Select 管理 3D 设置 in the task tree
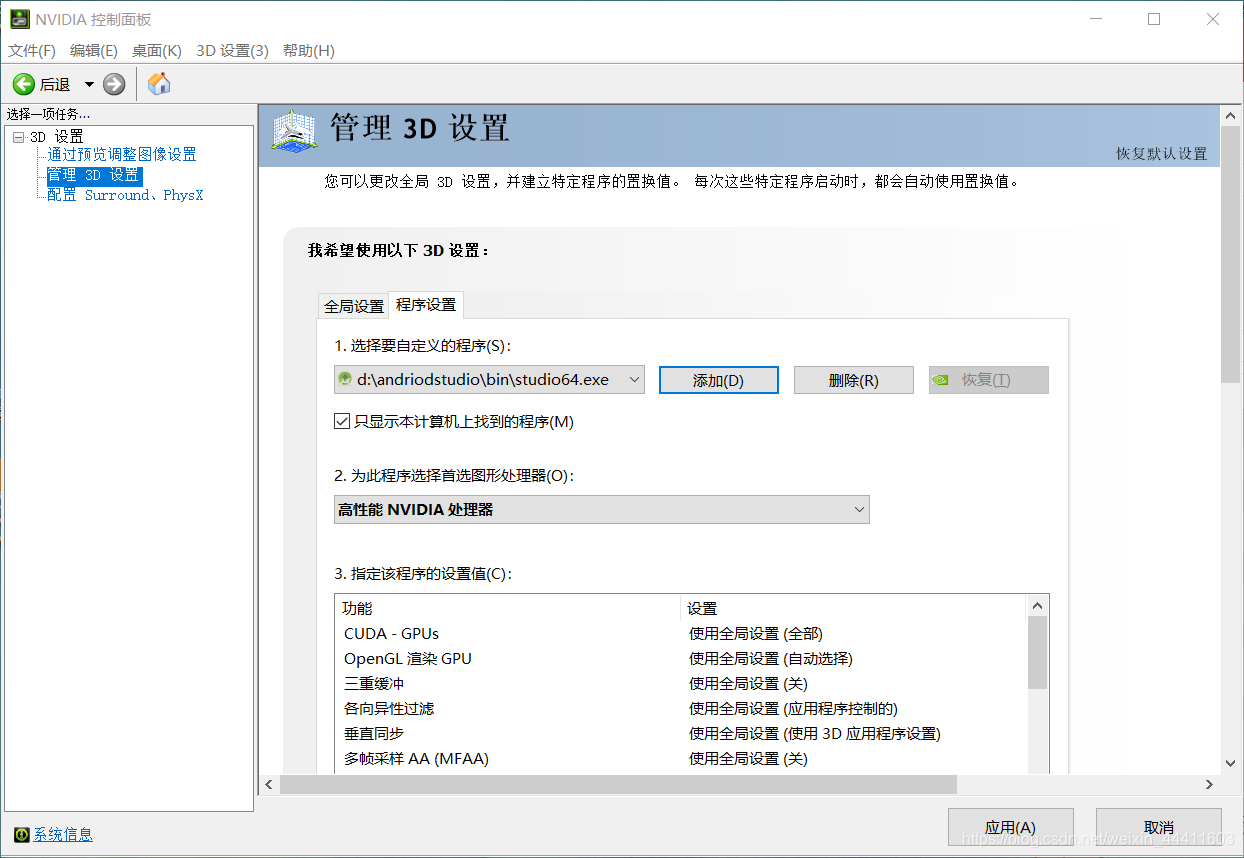1244x858 pixels. tap(94, 175)
